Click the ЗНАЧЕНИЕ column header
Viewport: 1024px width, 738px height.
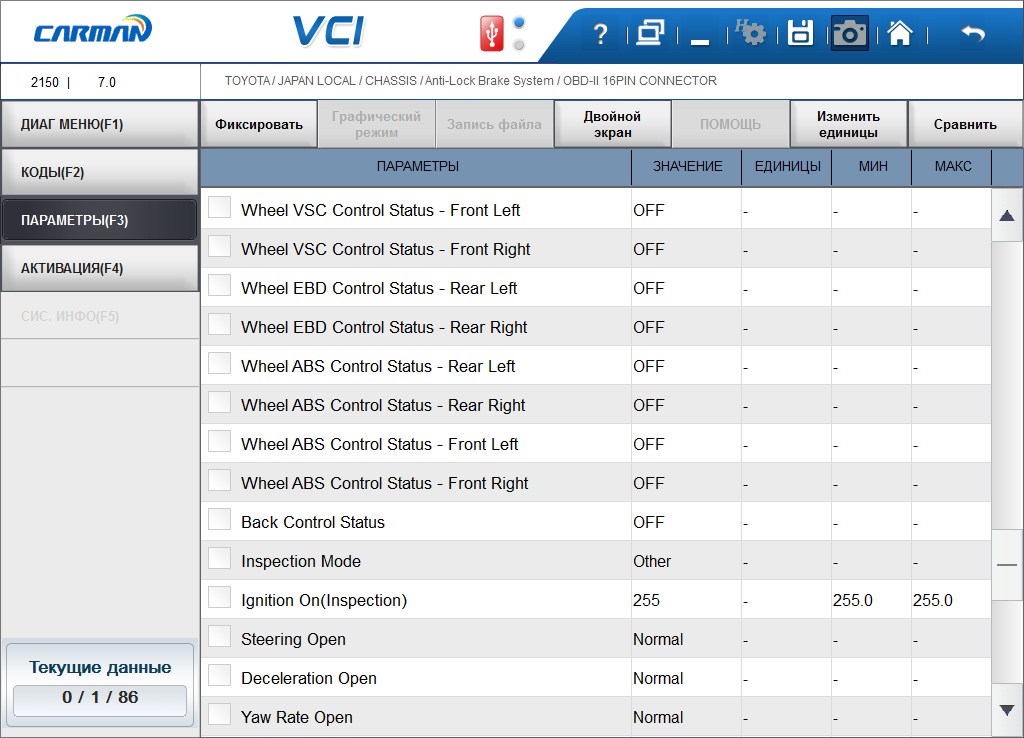pos(687,167)
